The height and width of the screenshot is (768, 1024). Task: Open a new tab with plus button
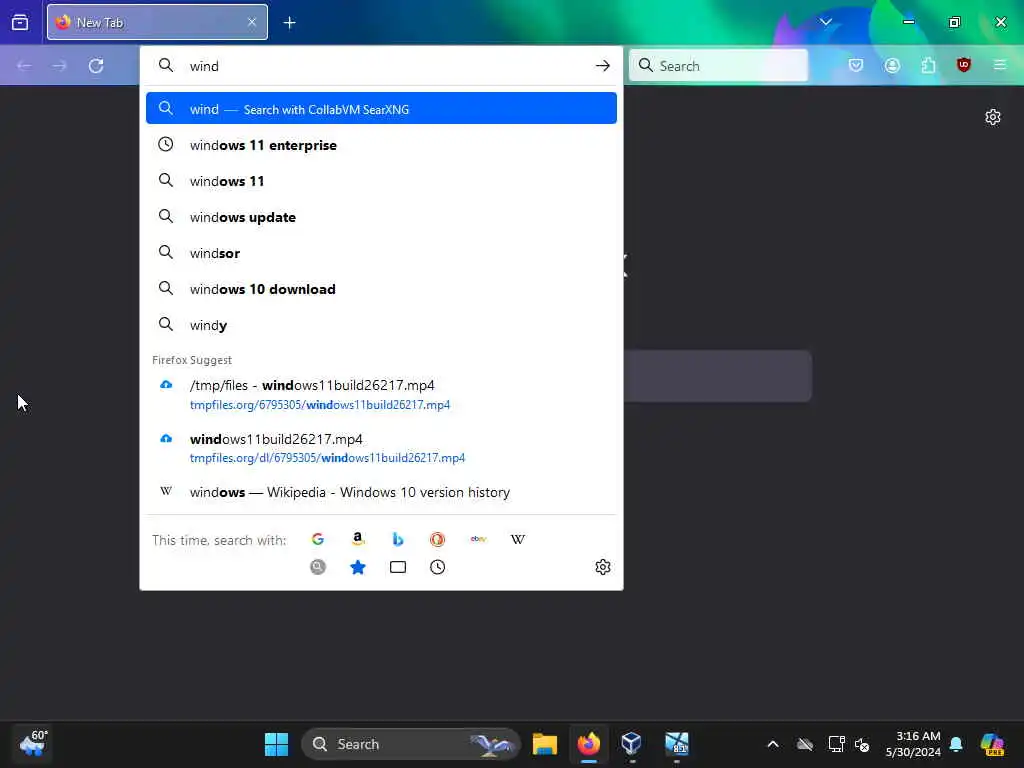click(289, 23)
